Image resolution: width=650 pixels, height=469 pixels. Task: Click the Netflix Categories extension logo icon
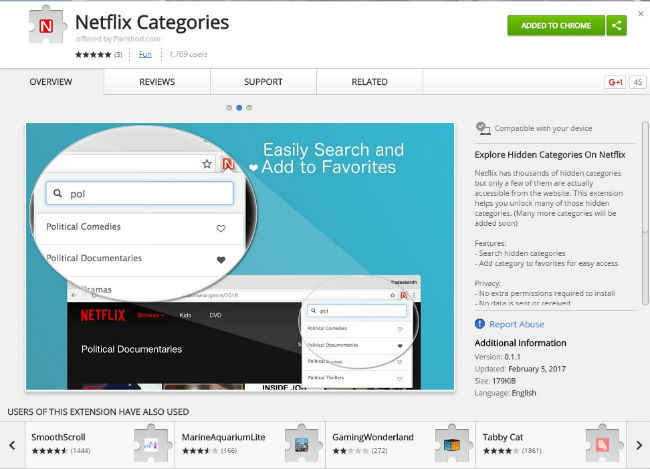47,26
